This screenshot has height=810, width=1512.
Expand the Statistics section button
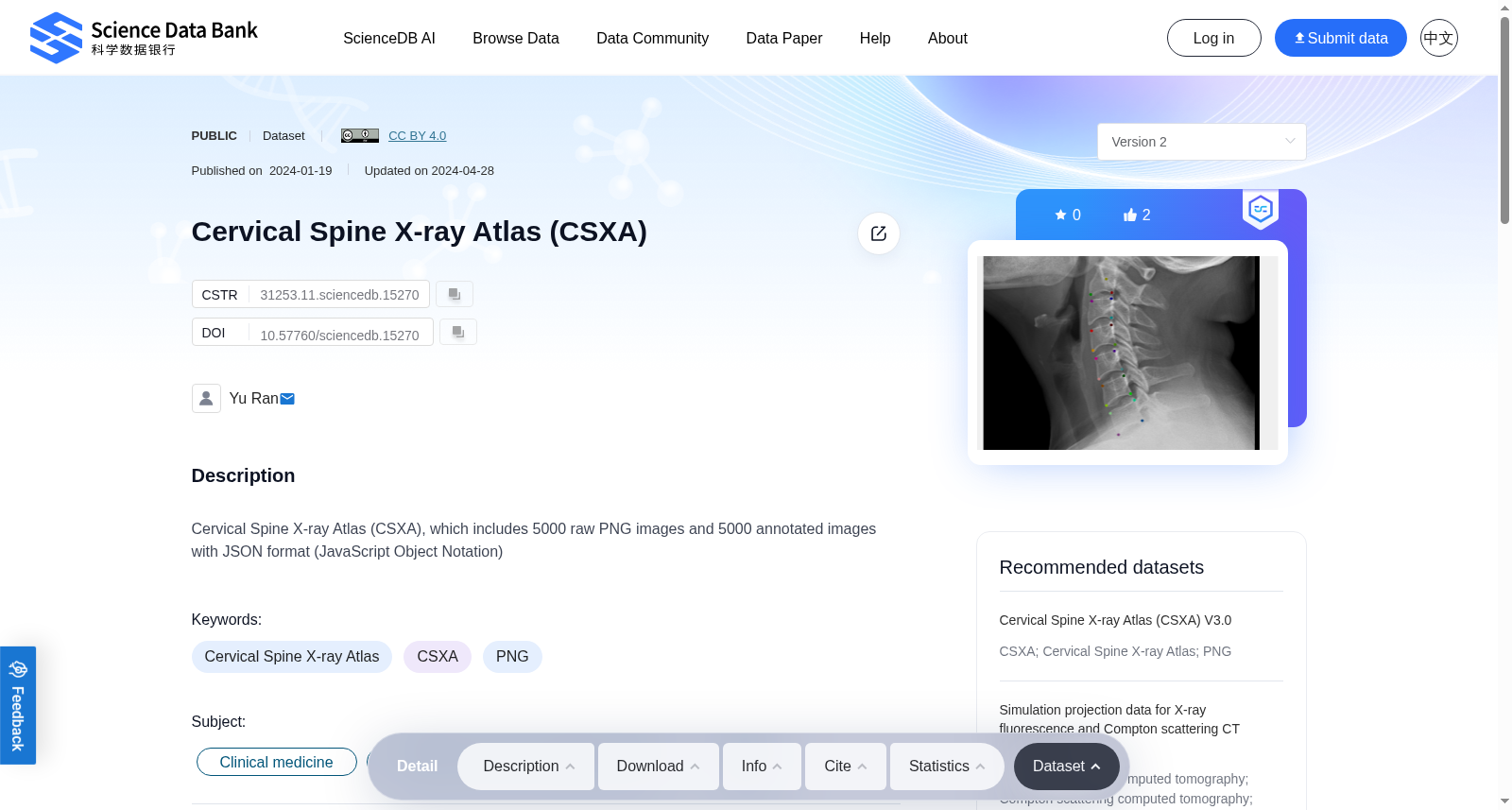tap(947, 767)
